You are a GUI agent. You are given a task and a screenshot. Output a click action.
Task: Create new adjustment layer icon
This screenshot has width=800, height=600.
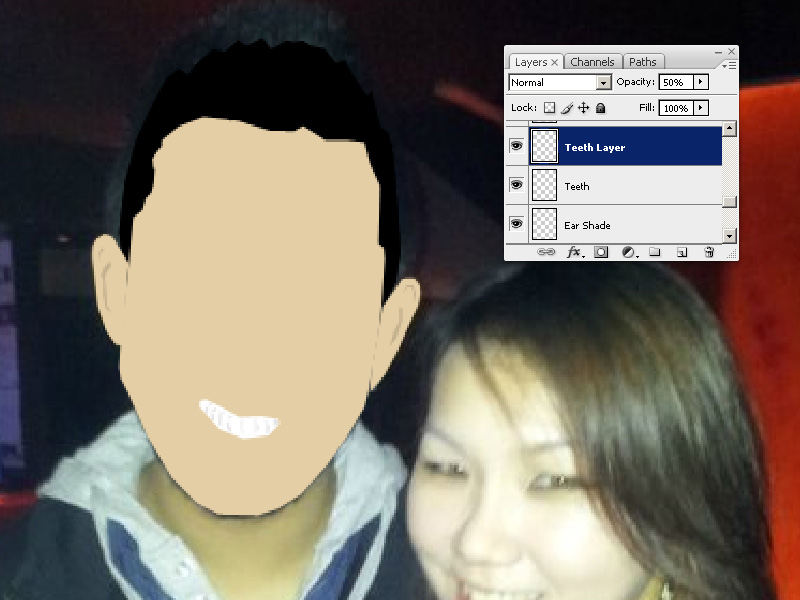click(630, 252)
